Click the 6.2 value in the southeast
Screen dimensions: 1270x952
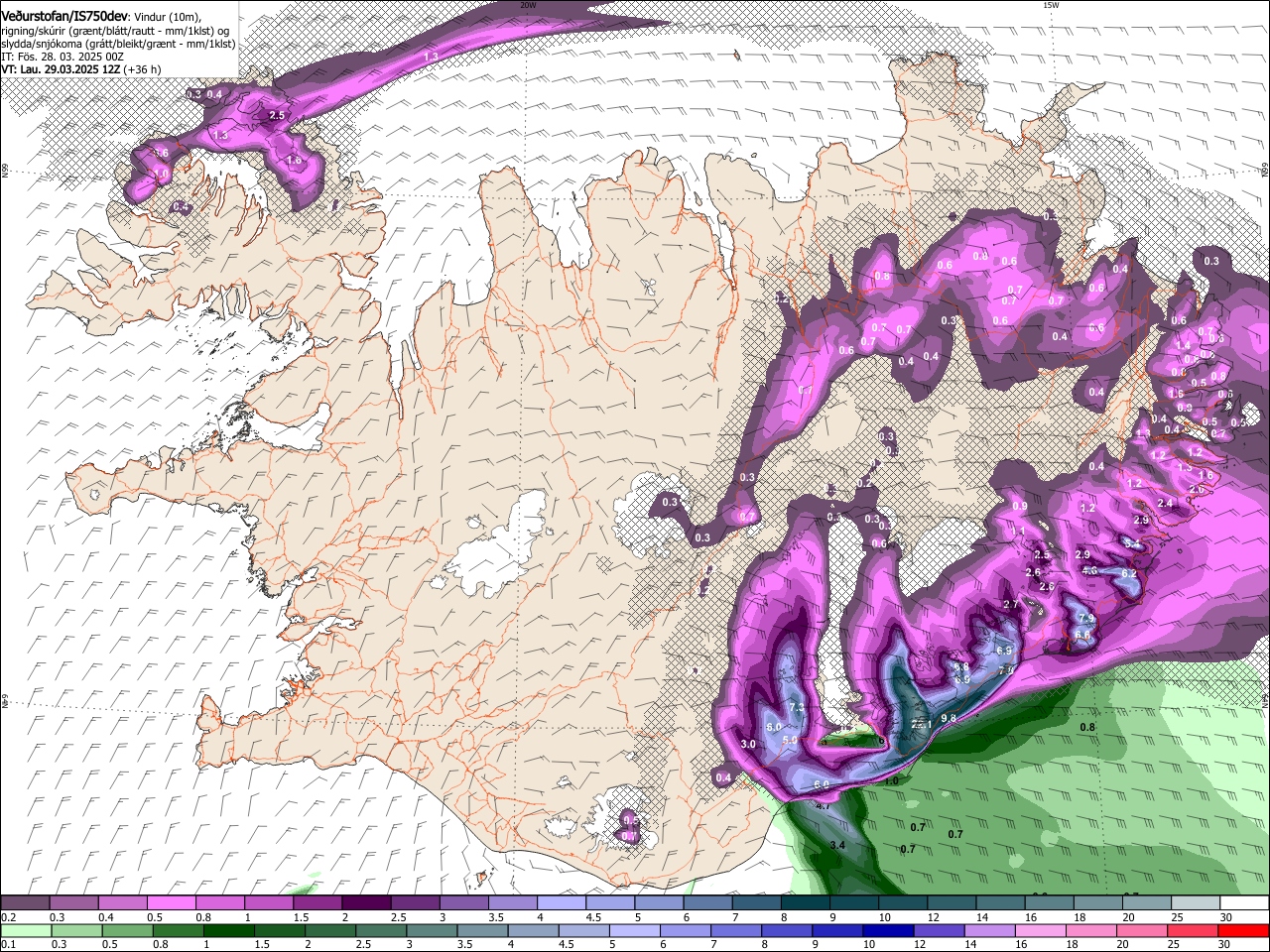coord(1128,573)
